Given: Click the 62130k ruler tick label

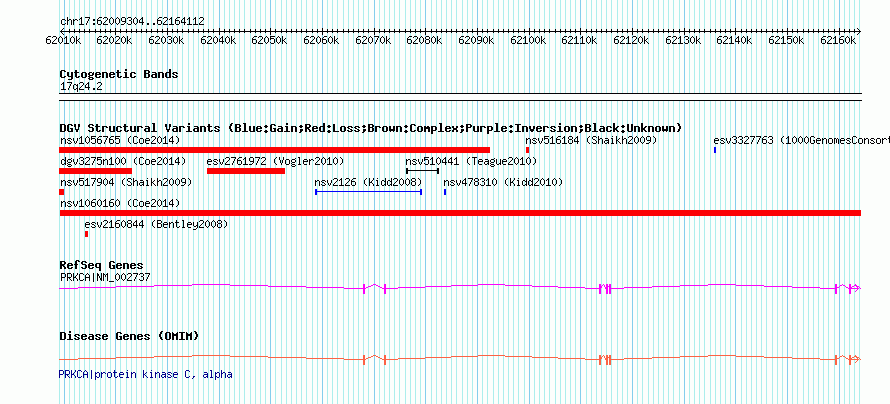Looking at the screenshot, I should pos(683,40).
